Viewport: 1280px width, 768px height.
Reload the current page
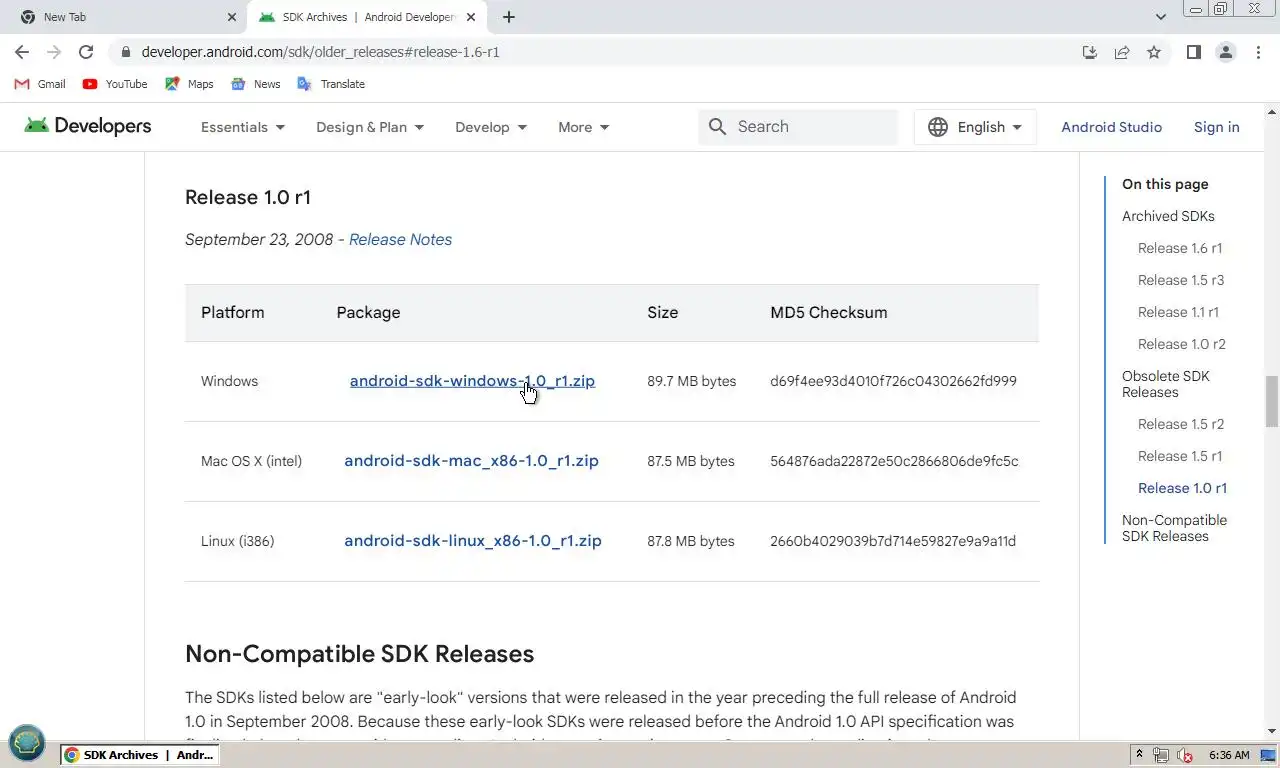[86, 52]
